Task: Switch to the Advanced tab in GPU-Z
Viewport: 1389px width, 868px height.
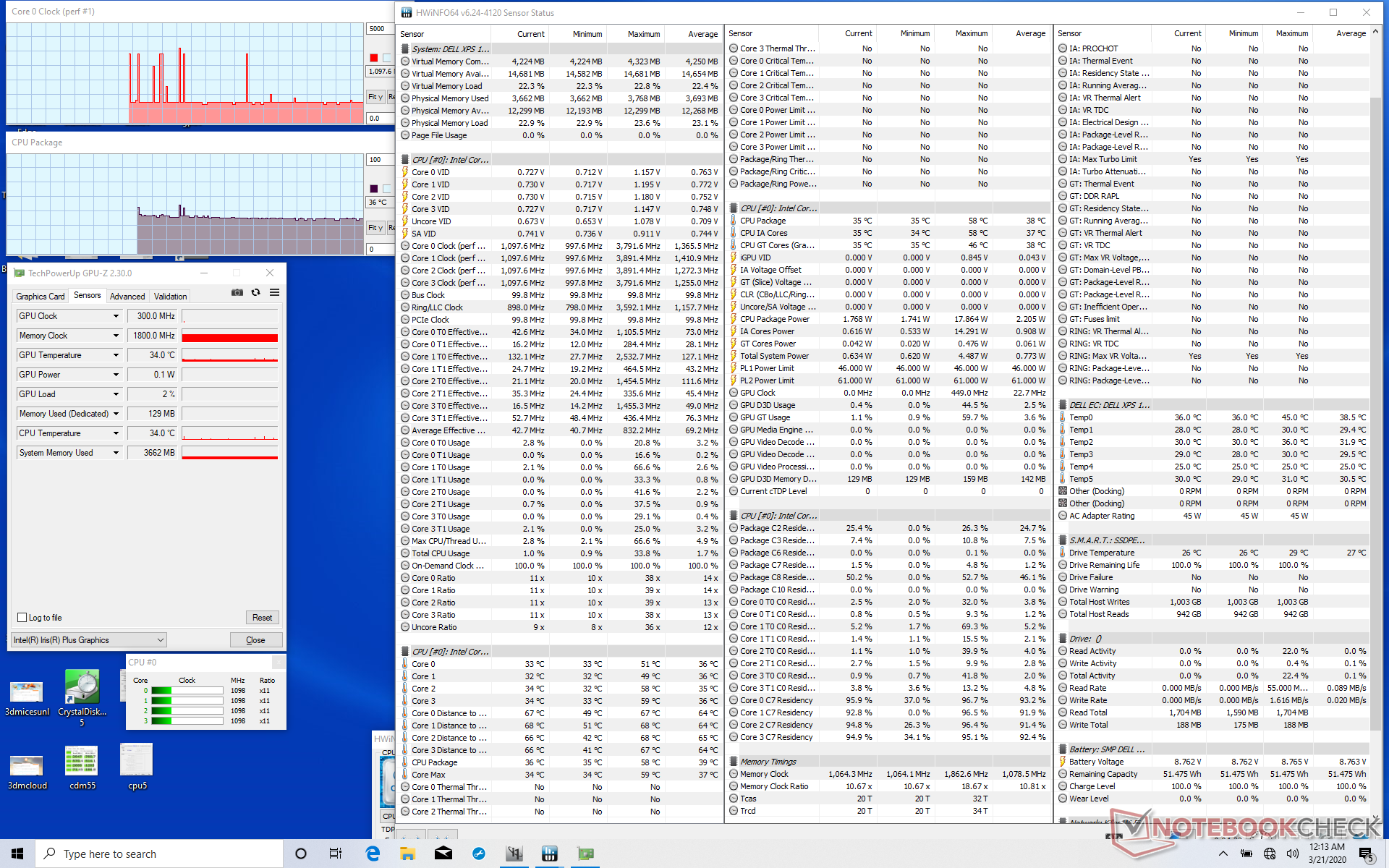Action: tap(127, 296)
